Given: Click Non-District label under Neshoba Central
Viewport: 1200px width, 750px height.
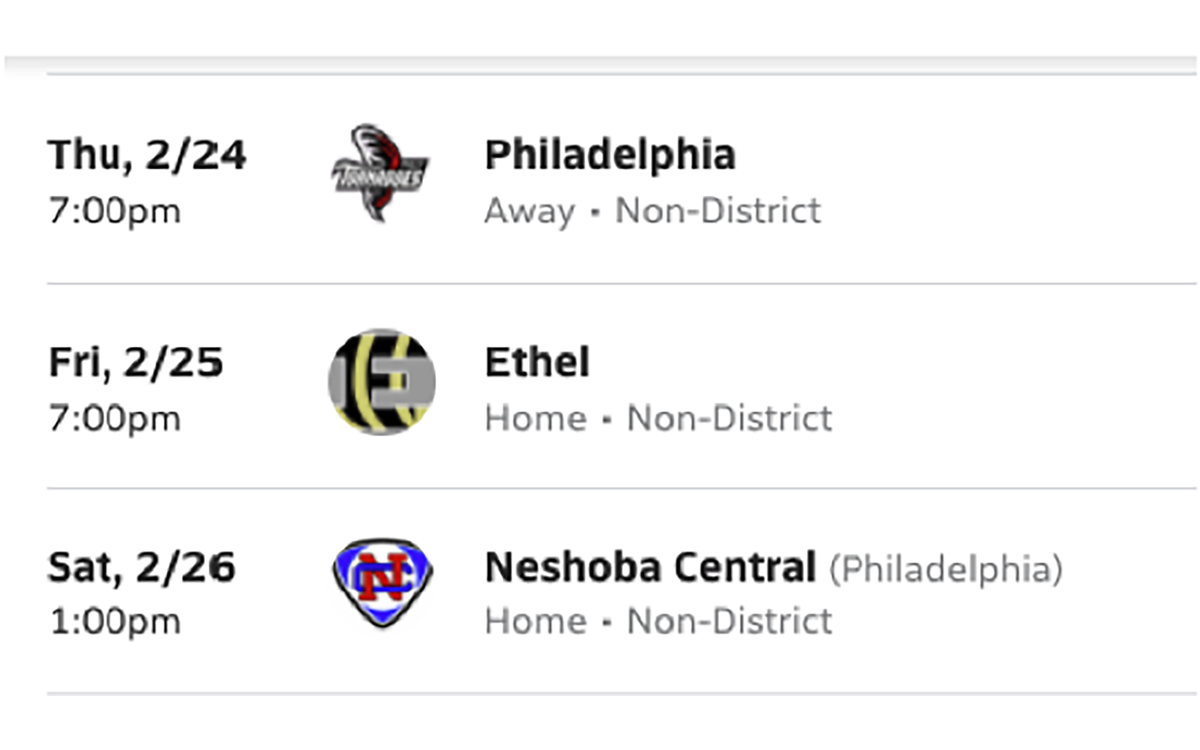Looking at the screenshot, I should (729, 621).
